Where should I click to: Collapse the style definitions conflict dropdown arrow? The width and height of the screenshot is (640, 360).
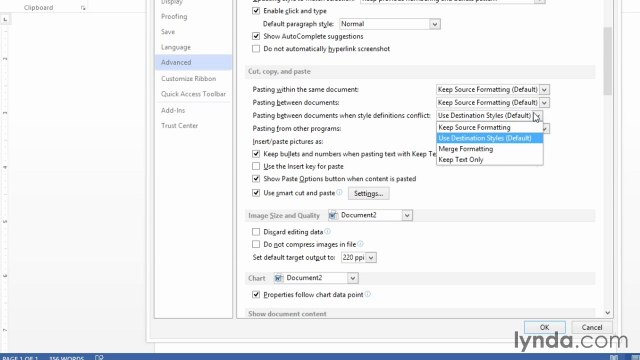538,116
